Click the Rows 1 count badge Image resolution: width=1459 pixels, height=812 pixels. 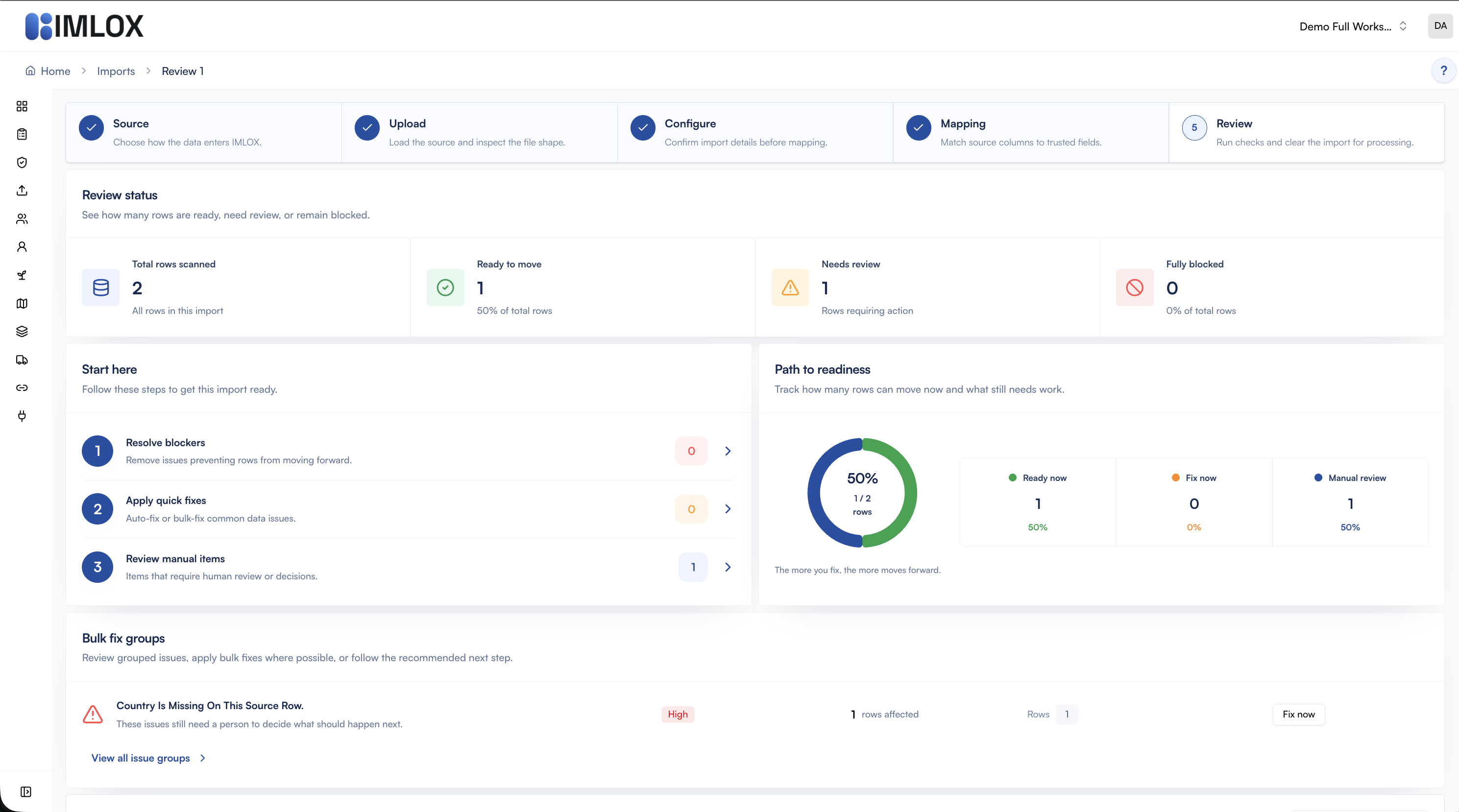[x=1067, y=715]
